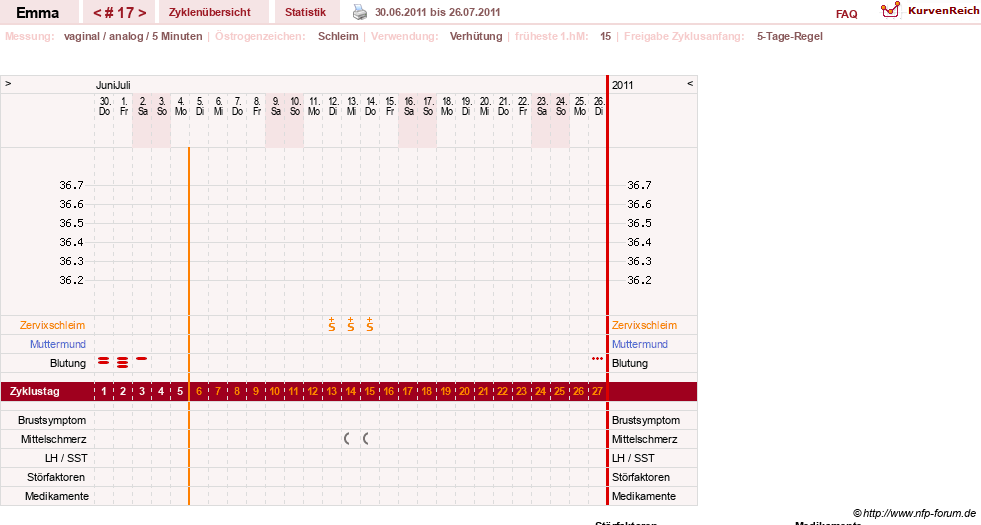
Task: Click Mittelschmerz symbol on cycle day 14
Action: click(347, 439)
